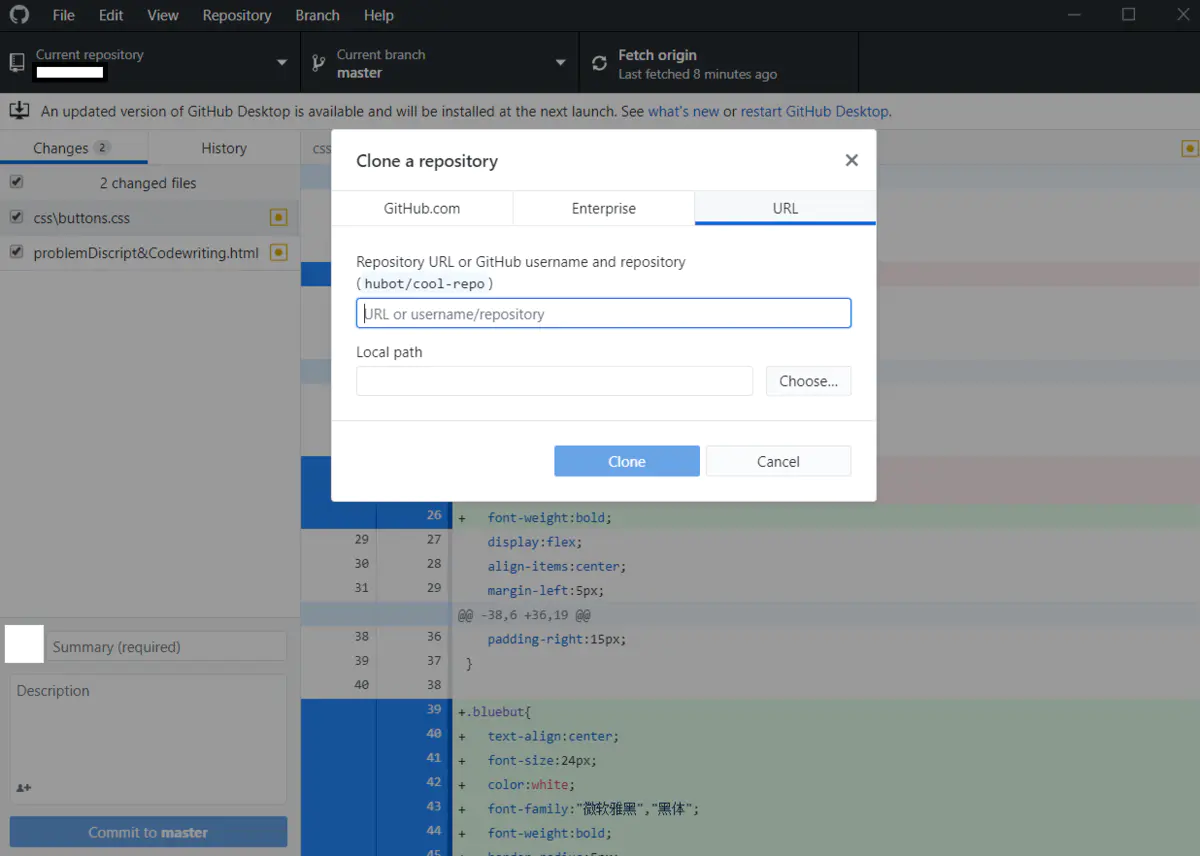Viewport: 1200px width, 856px height.
Task: Open the File menu
Action: (63, 15)
